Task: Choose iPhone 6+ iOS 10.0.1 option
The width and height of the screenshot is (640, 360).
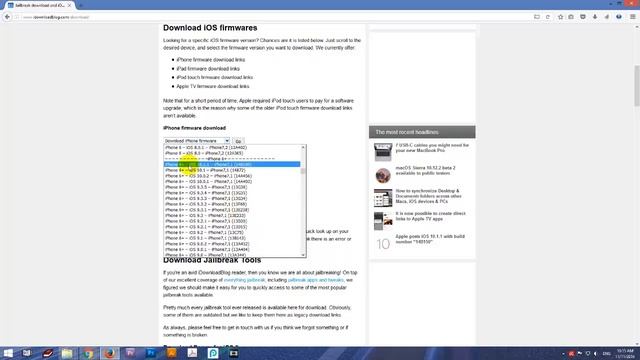Action: 232,181
